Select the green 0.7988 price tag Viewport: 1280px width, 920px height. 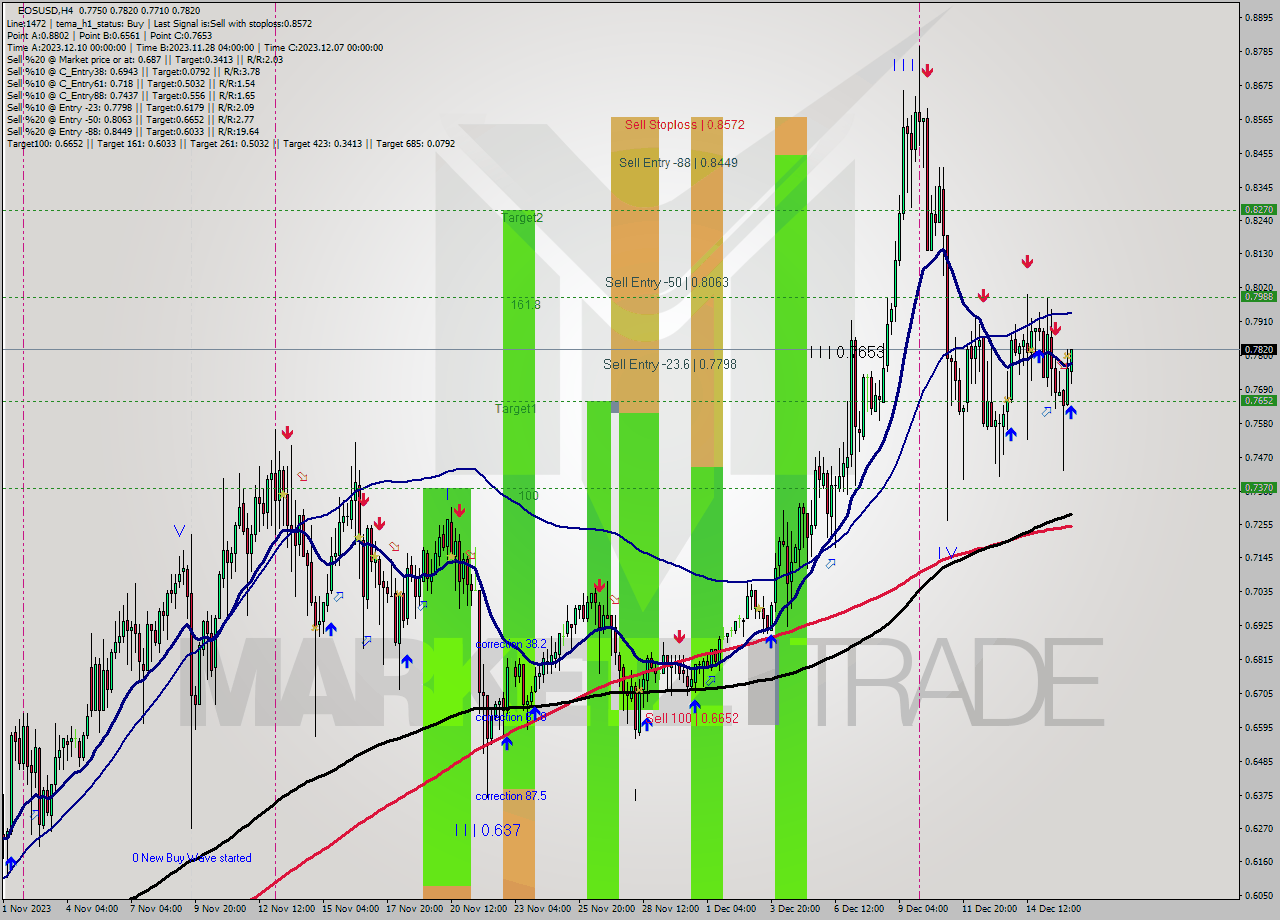pyautogui.click(x=1258, y=296)
